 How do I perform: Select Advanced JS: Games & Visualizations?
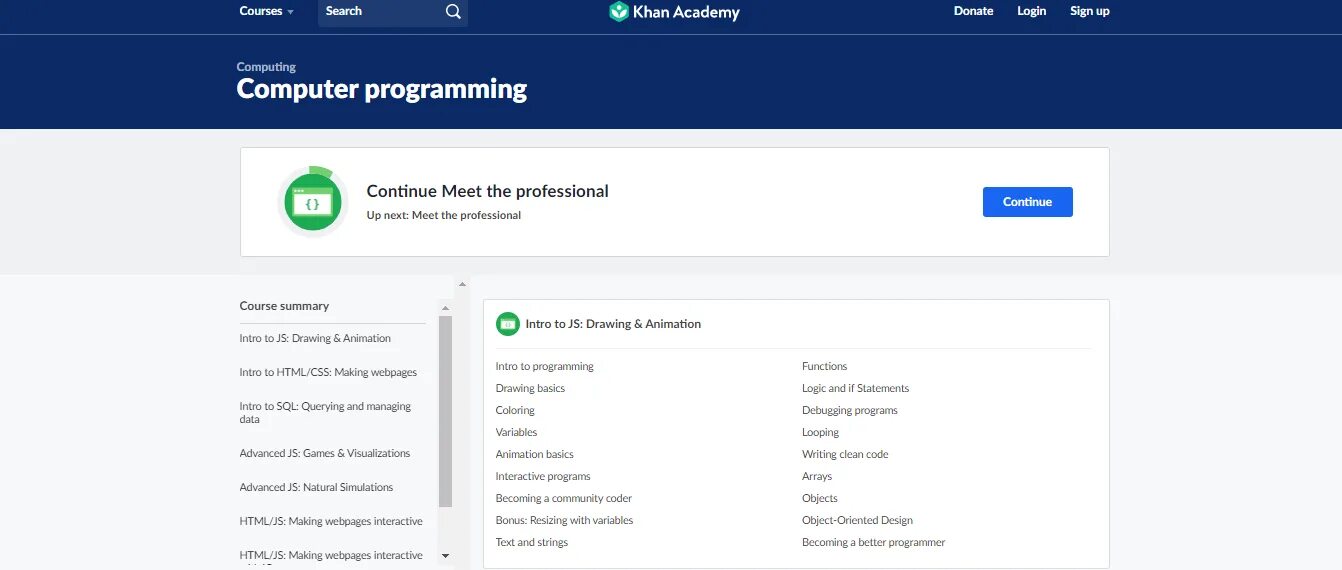click(x=324, y=453)
